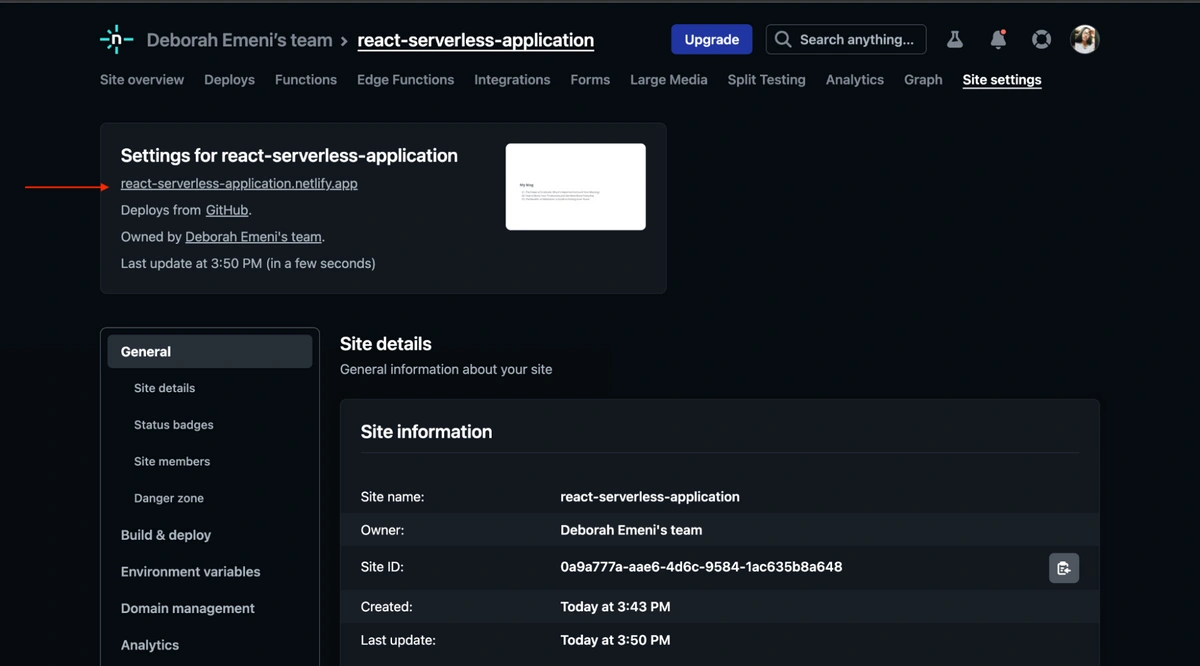The image size is (1200, 666).
Task: Switch to the Site overview tab
Action: [x=142, y=80]
